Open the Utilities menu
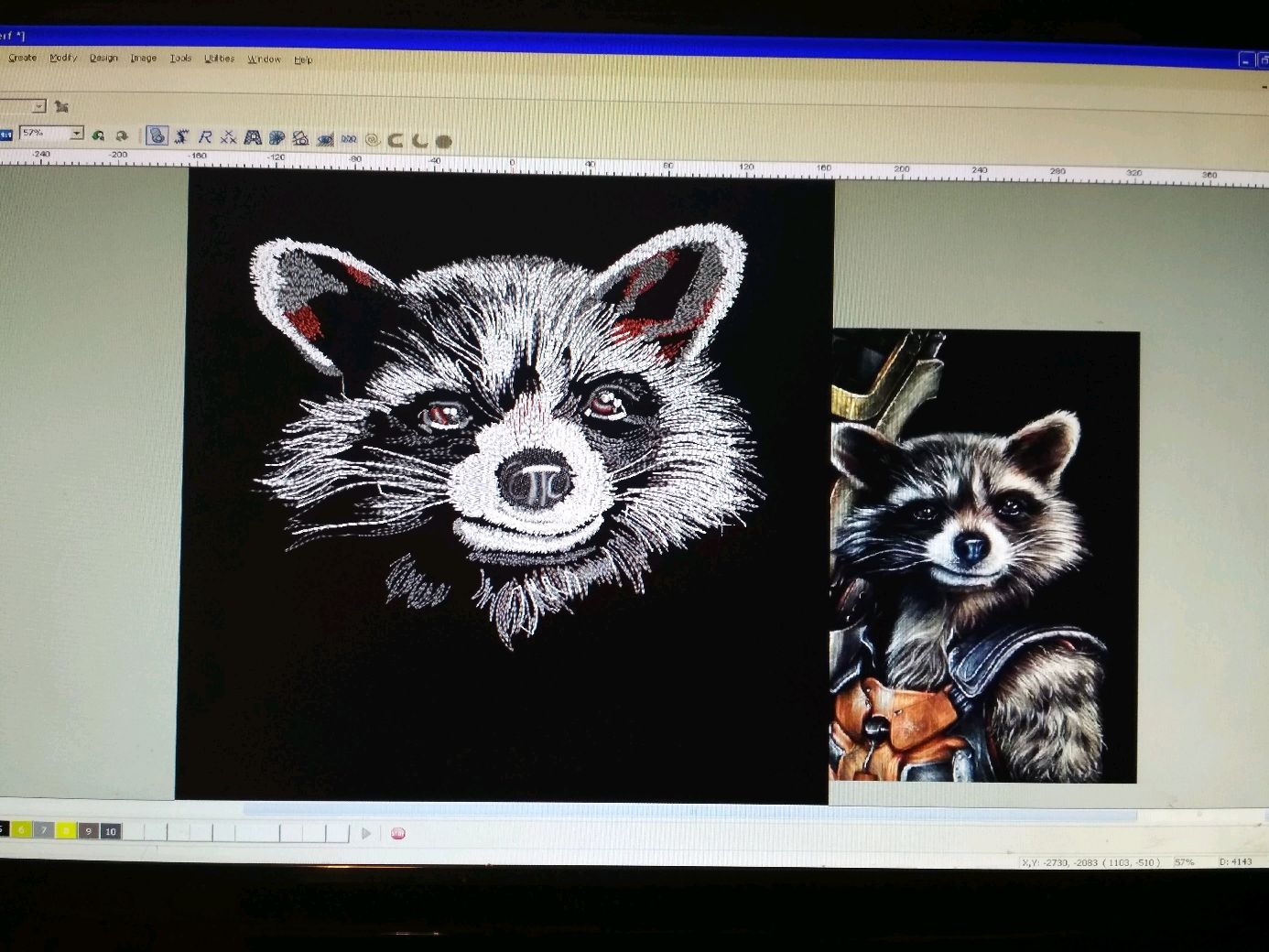 (220, 59)
